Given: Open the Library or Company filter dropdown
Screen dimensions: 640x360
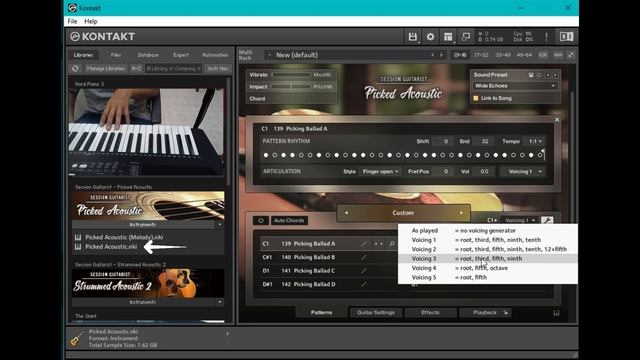Looking at the screenshot, I should click(x=173, y=68).
